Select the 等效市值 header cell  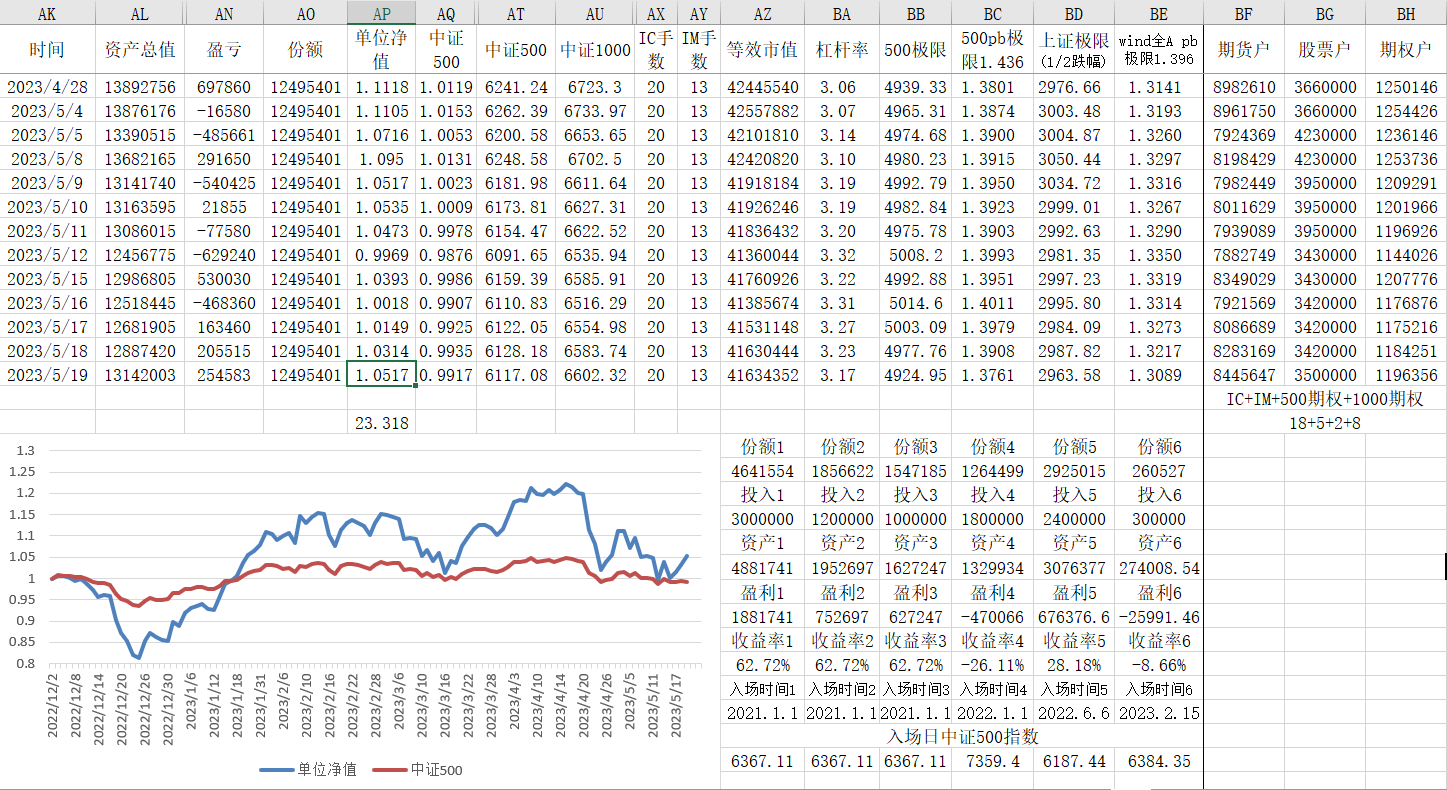(x=762, y=50)
